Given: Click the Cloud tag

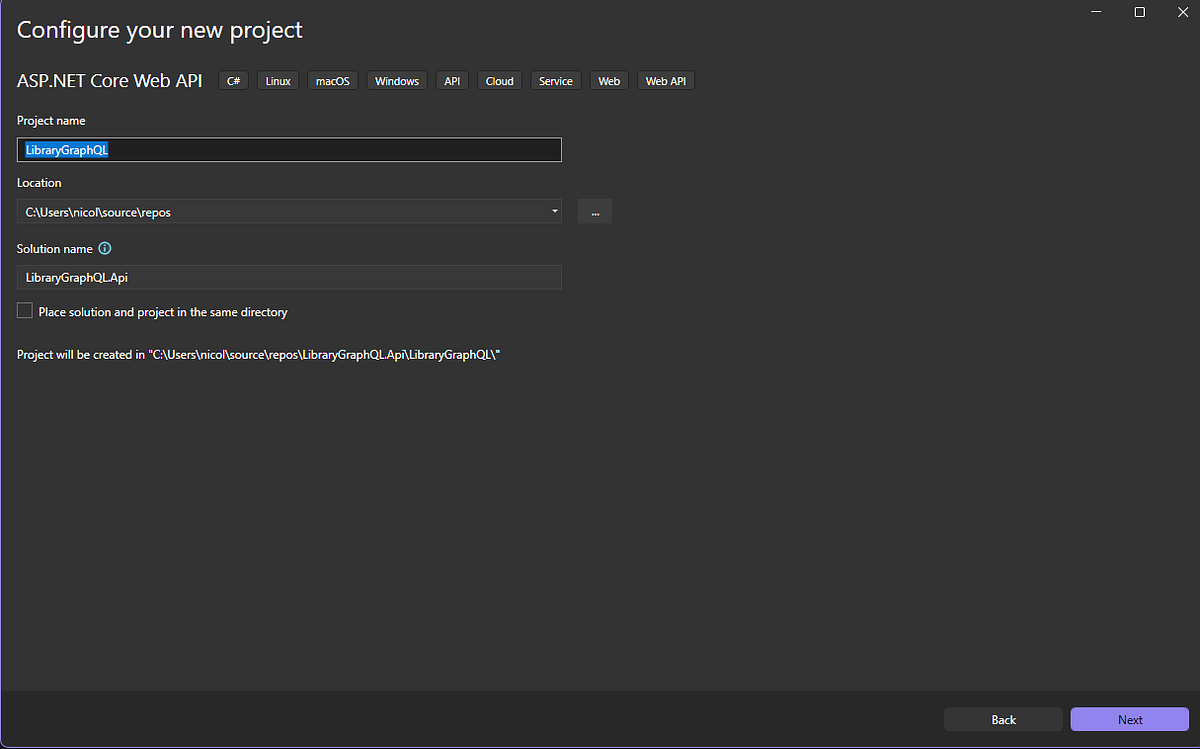Looking at the screenshot, I should pyautogui.click(x=499, y=80).
